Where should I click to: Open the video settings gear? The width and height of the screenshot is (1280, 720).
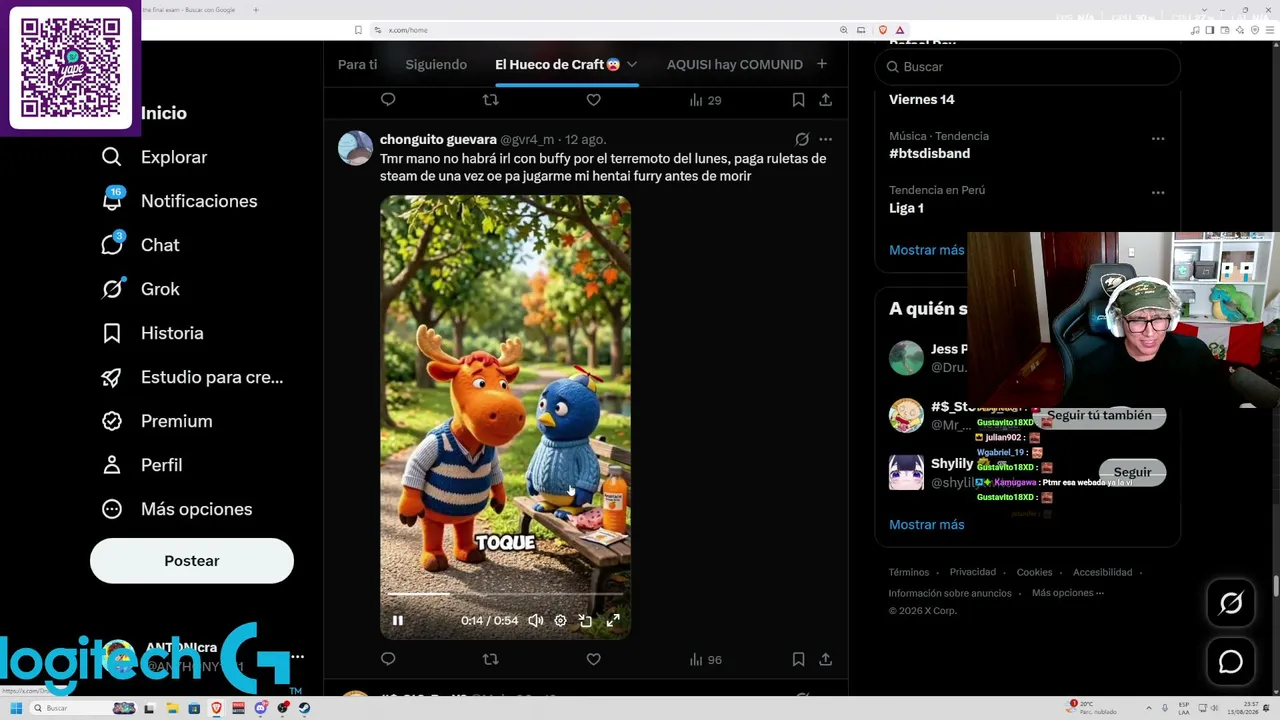(x=560, y=620)
